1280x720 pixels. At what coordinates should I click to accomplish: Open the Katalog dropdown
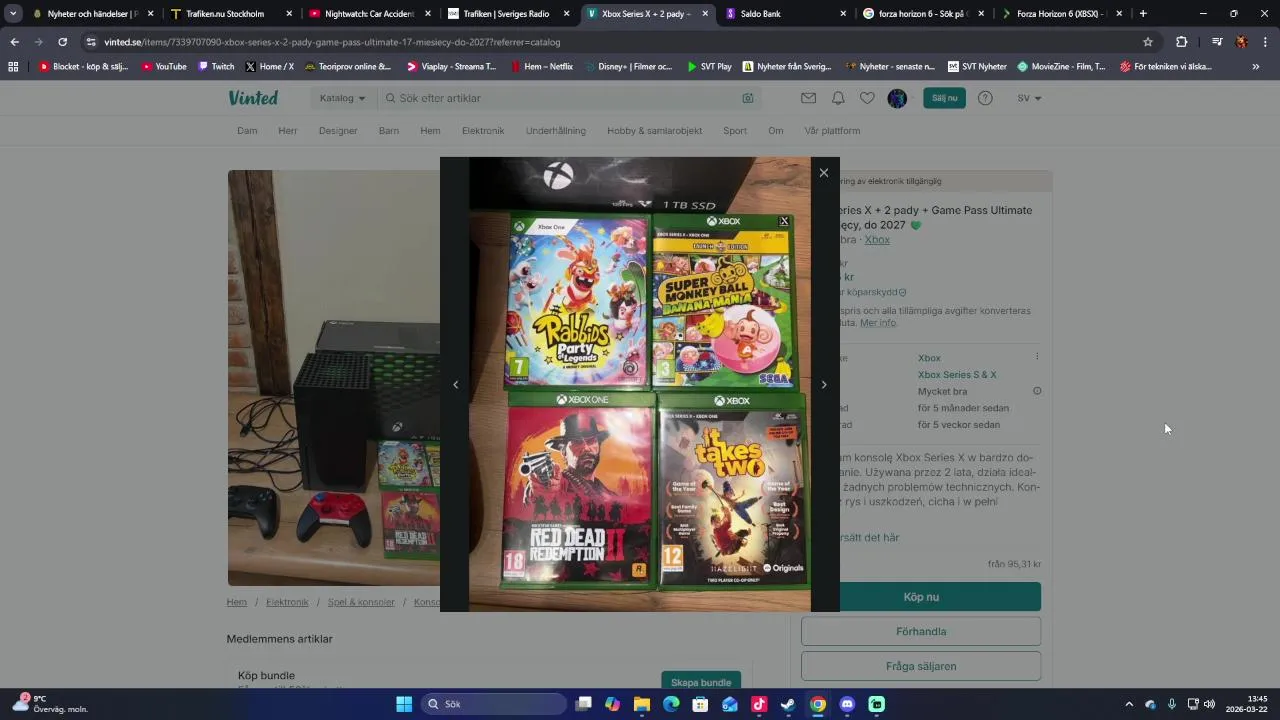coord(342,98)
